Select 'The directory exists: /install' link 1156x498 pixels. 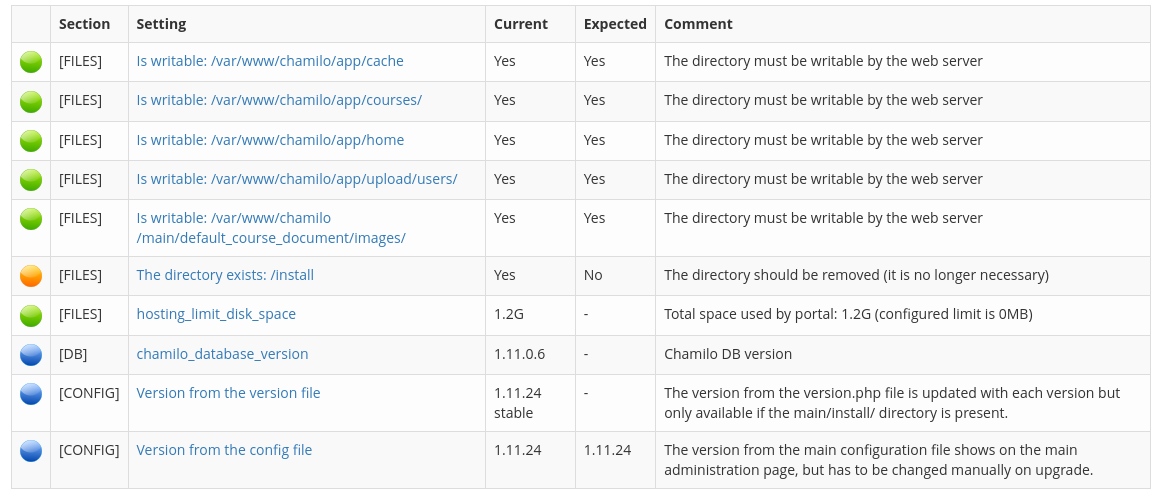click(x=225, y=275)
